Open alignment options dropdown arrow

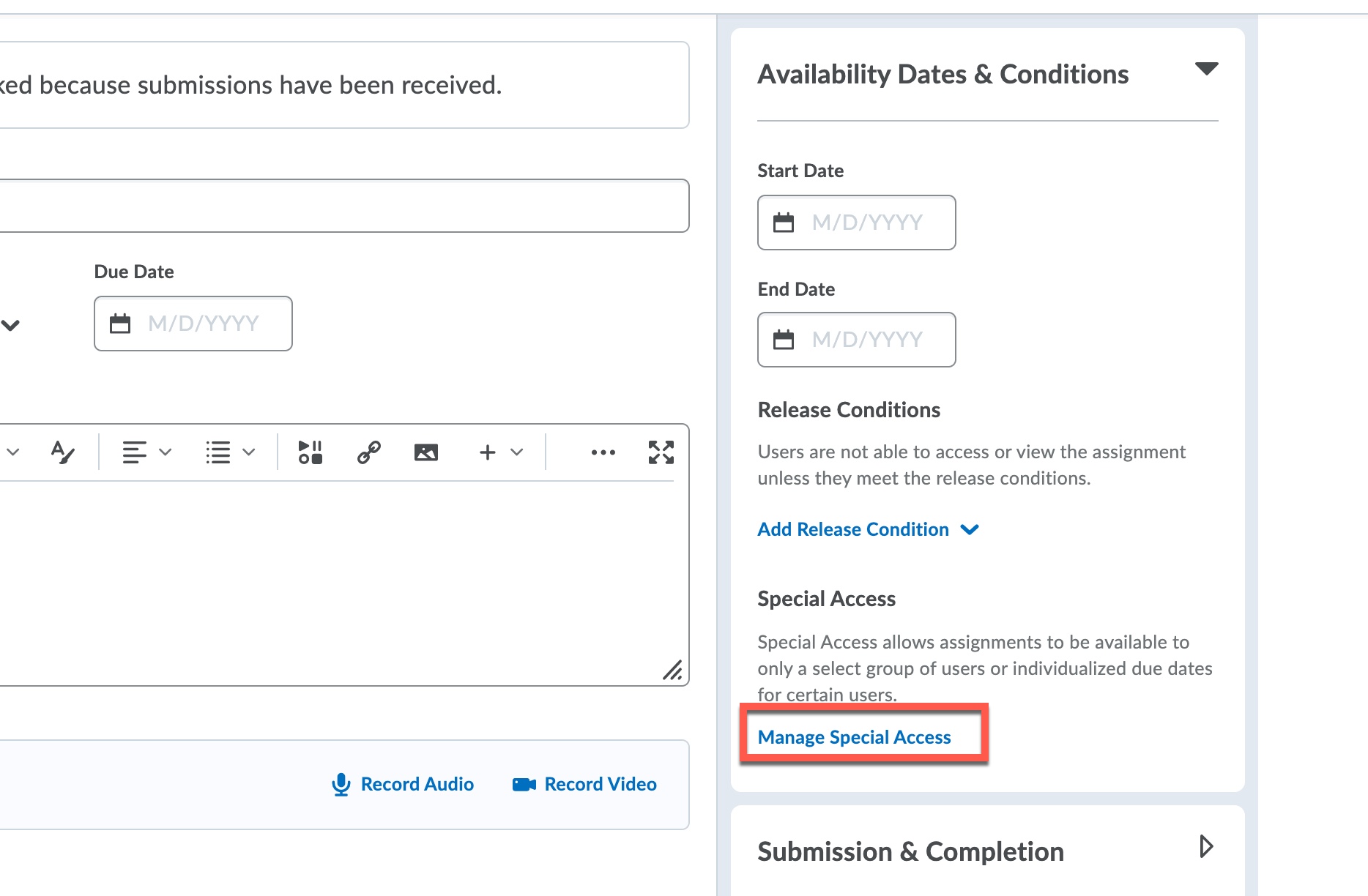tap(166, 452)
